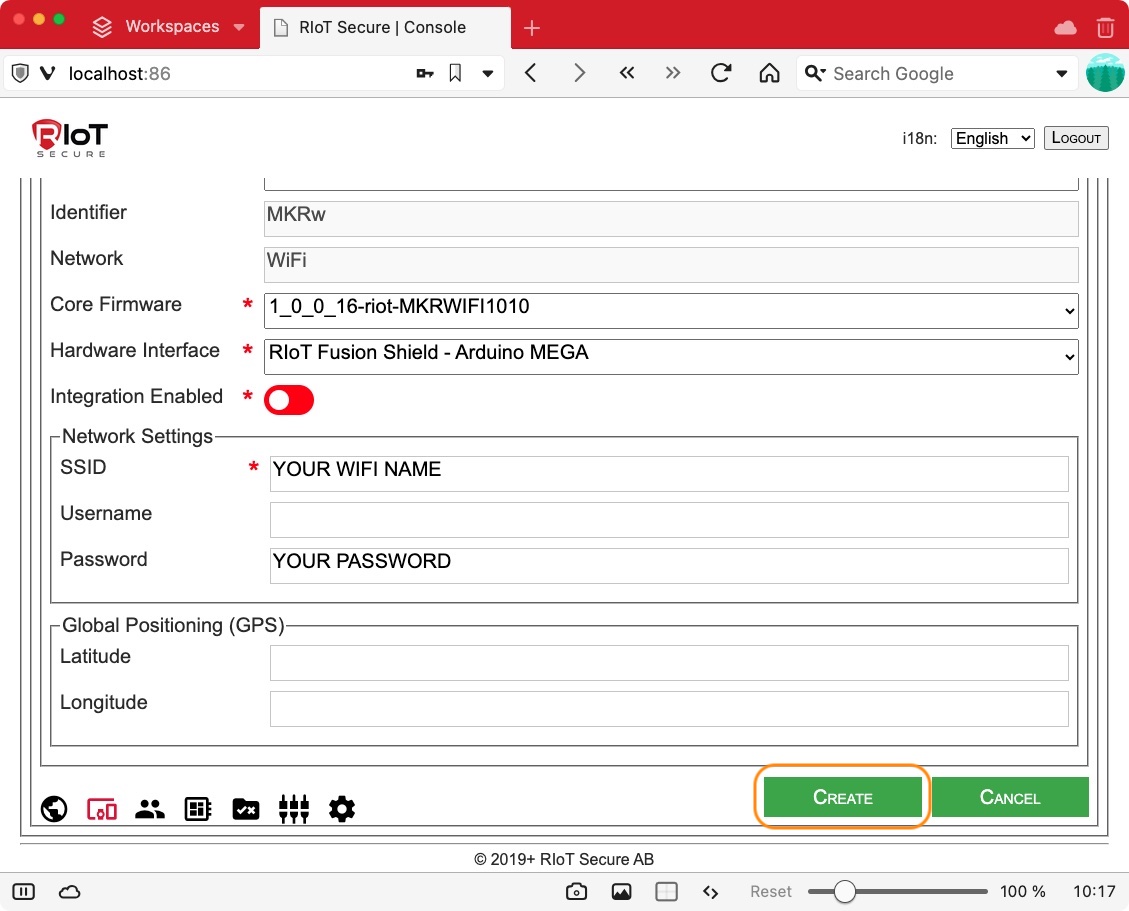
Task: Open the sliders icon in bottom navigation
Action: pyautogui.click(x=294, y=809)
